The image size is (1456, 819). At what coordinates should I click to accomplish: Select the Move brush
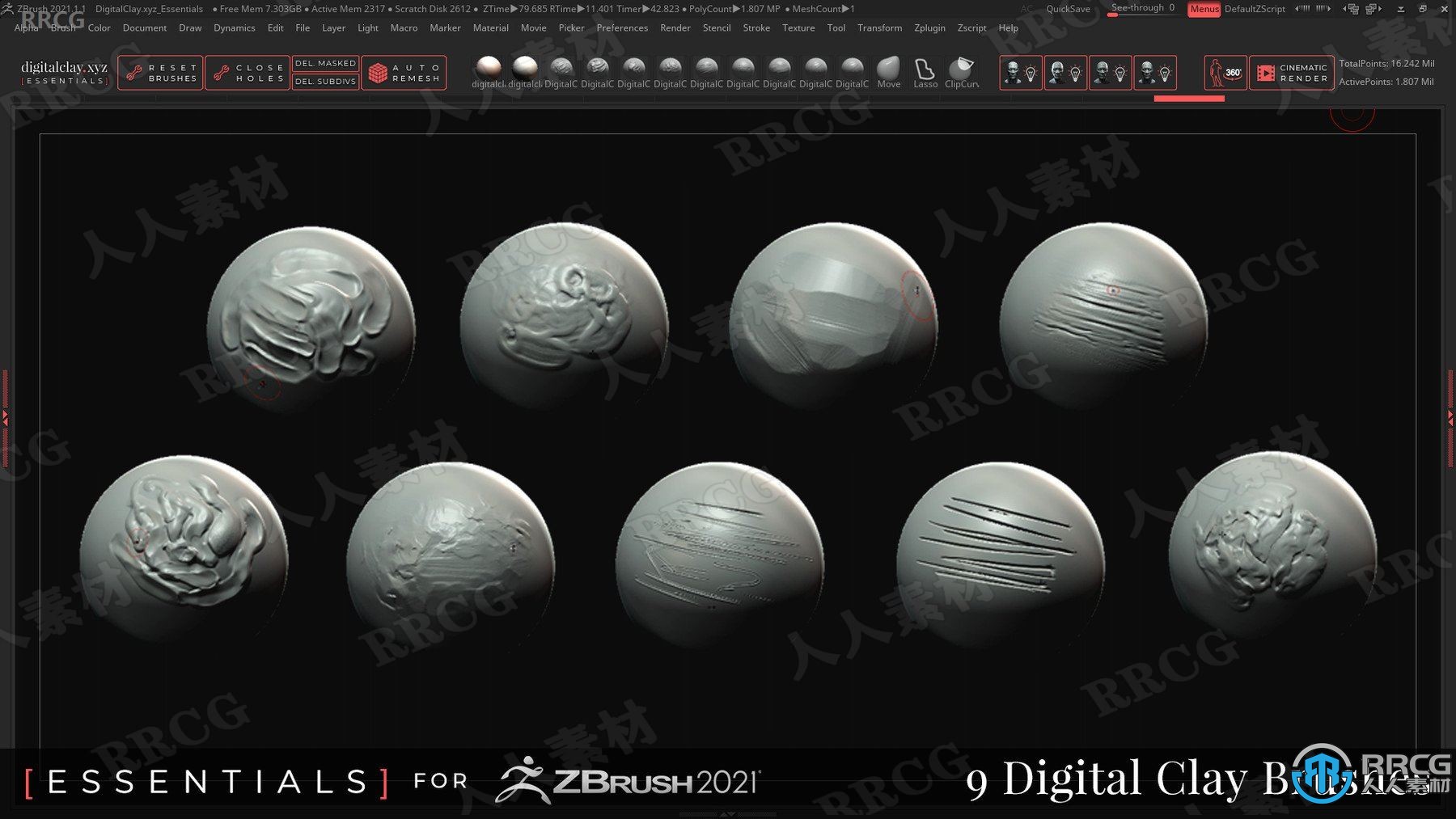888,73
